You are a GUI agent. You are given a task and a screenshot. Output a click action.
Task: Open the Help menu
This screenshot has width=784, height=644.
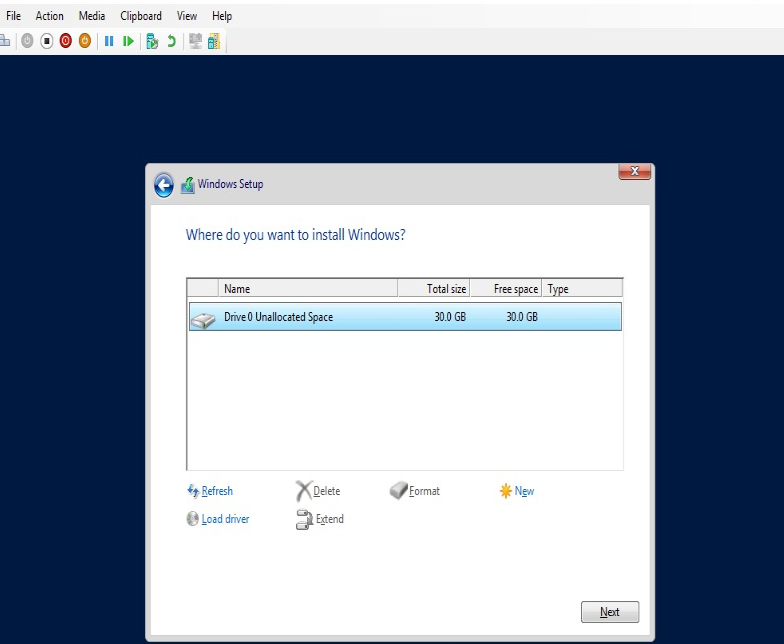[x=222, y=16]
